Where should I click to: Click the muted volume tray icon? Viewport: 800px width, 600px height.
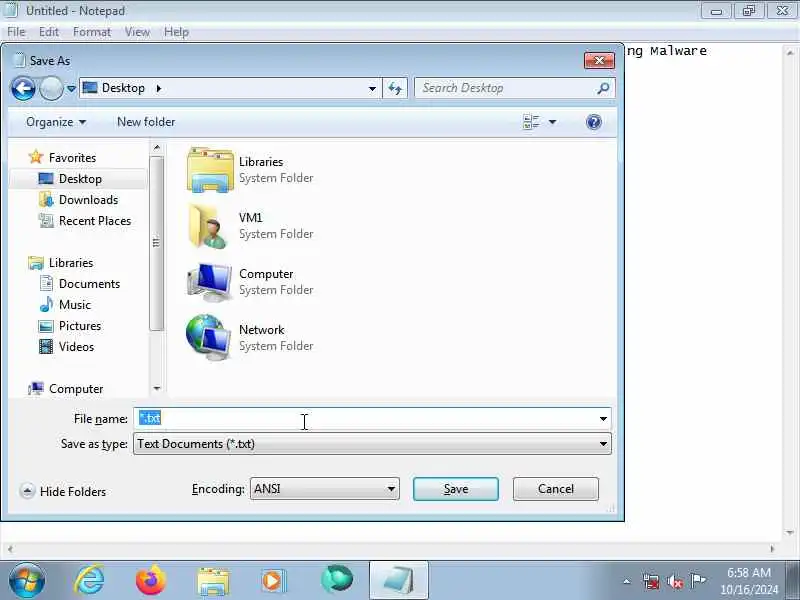coord(674,581)
